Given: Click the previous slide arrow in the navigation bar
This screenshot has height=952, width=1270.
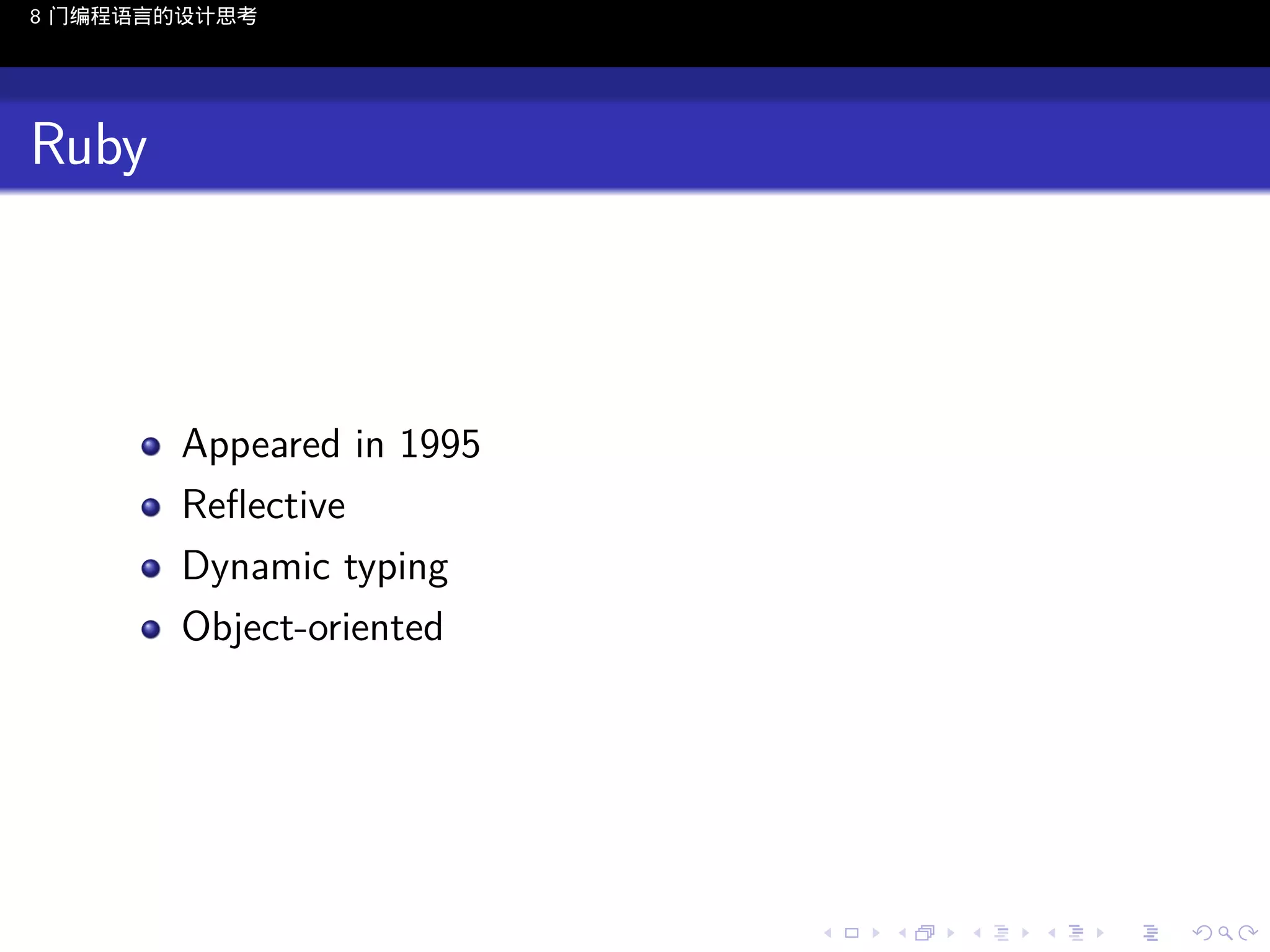Looking at the screenshot, I should [828, 933].
